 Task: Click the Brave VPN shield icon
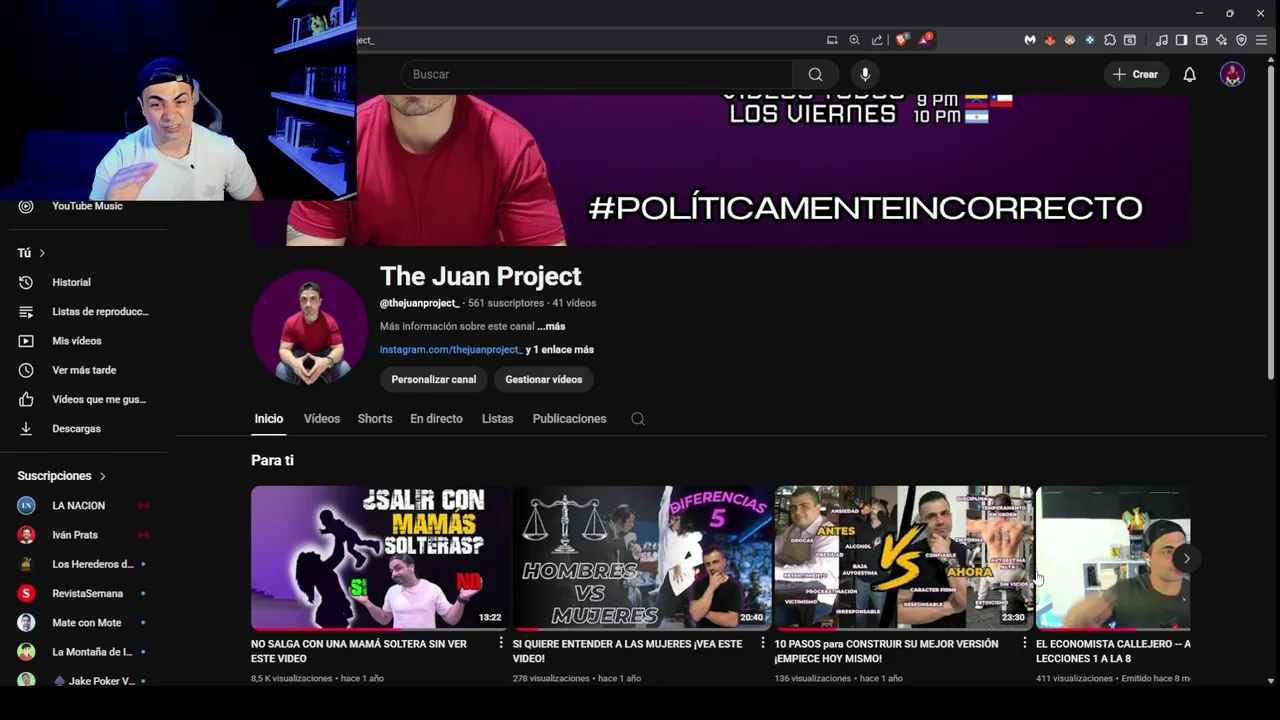(1241, 40)
